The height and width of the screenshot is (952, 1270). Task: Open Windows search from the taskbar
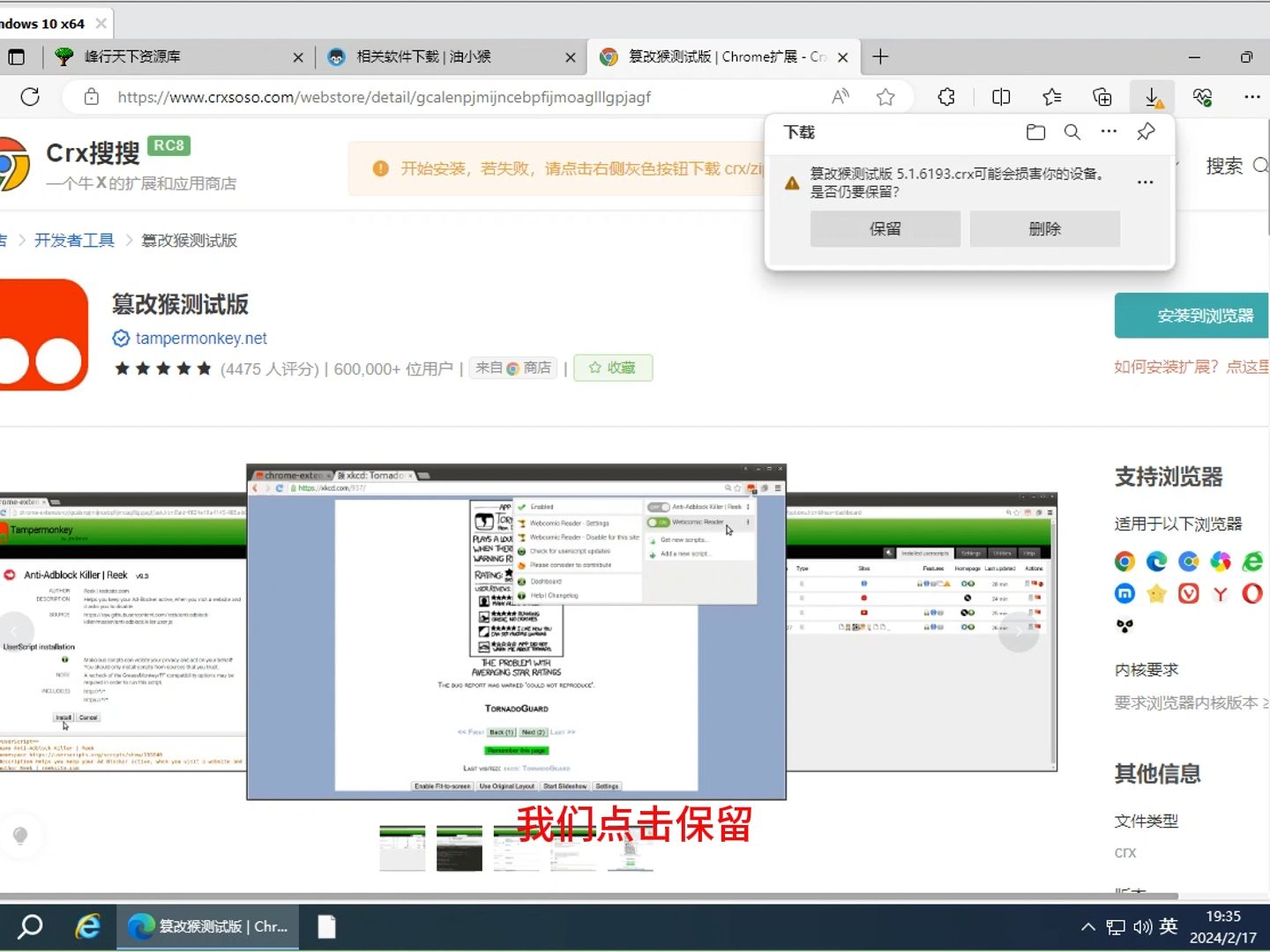pyautogui.click(x=30, y=927)
